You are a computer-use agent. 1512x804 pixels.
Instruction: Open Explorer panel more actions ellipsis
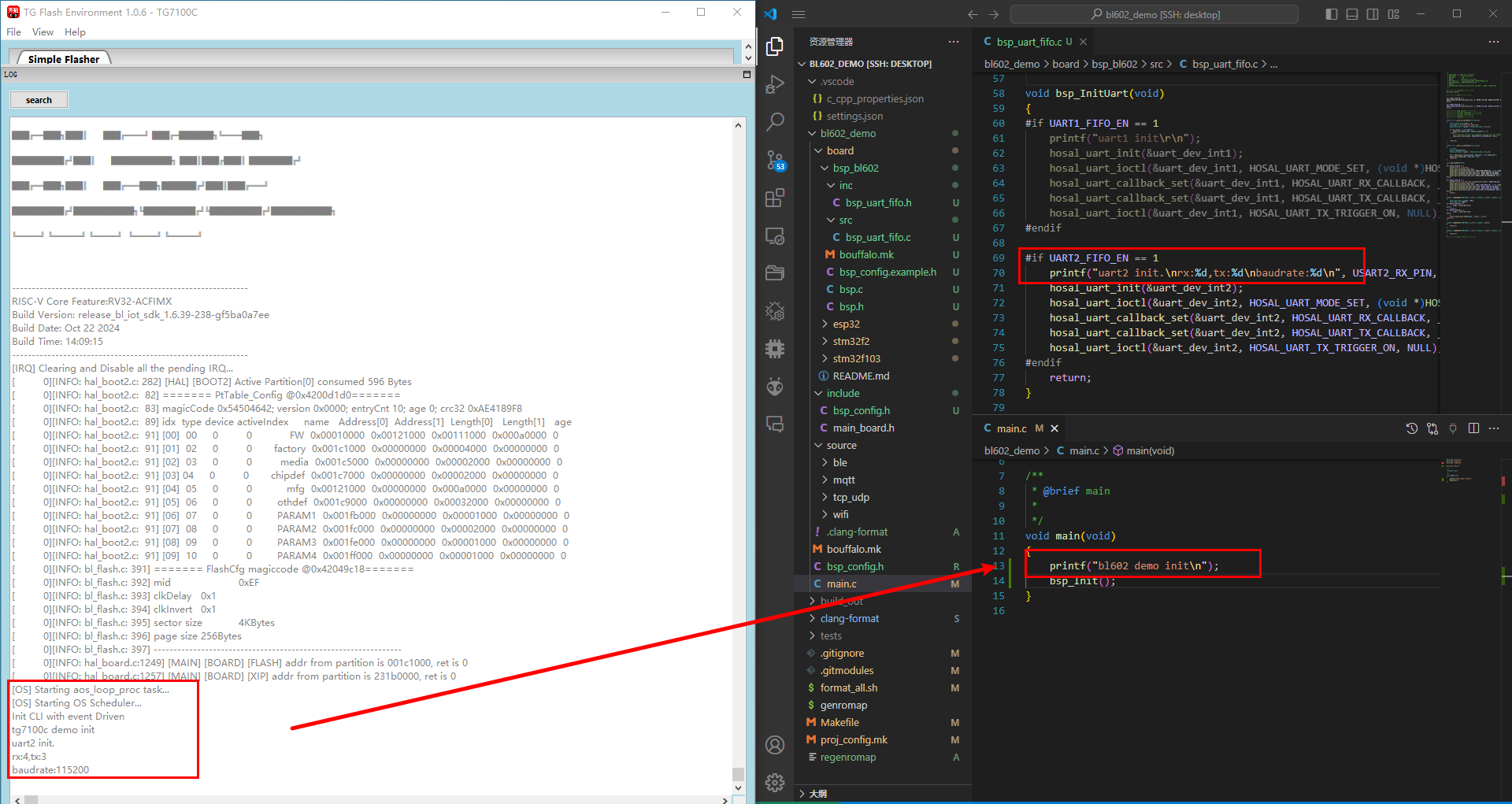click(954, 42)
